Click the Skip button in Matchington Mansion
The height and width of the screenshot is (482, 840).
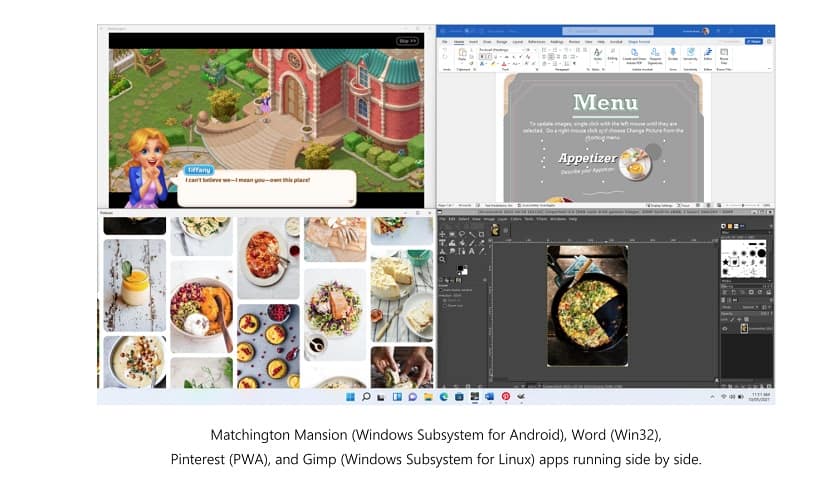point(407,41)
